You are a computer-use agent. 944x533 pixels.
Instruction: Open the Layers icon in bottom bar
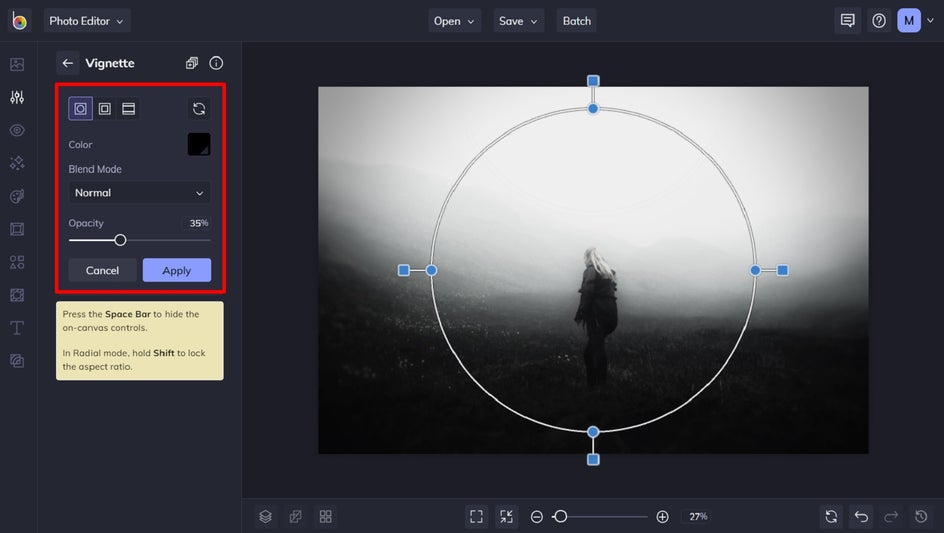point(265,516)
